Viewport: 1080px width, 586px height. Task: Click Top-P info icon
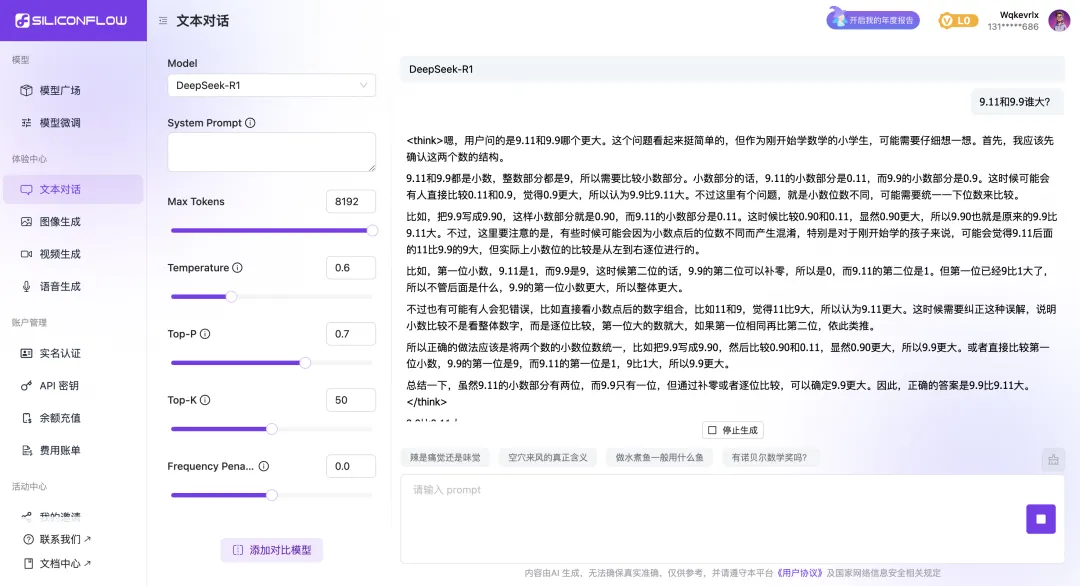[205, 334]
